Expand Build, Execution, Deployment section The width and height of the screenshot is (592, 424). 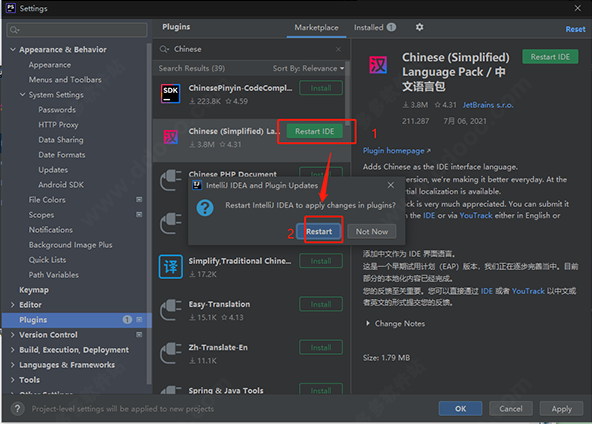pyautogui.click(x=12, y=350)
